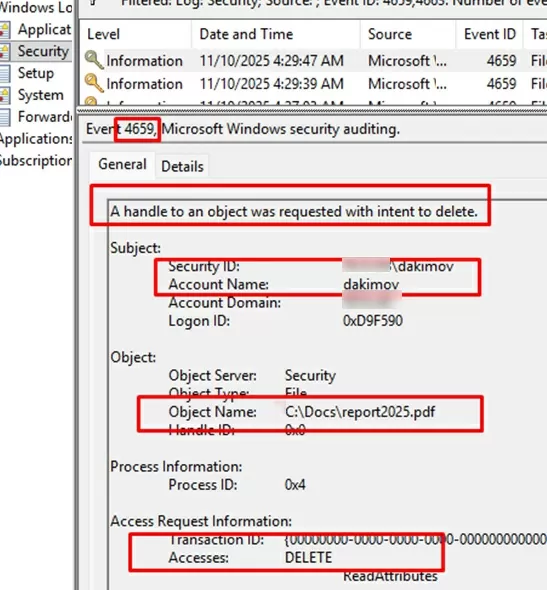The height and width of the screenshot is (590, 547).
Task: Click Object Server value Security
Action: pyautogui.click(x=310, y=375)
